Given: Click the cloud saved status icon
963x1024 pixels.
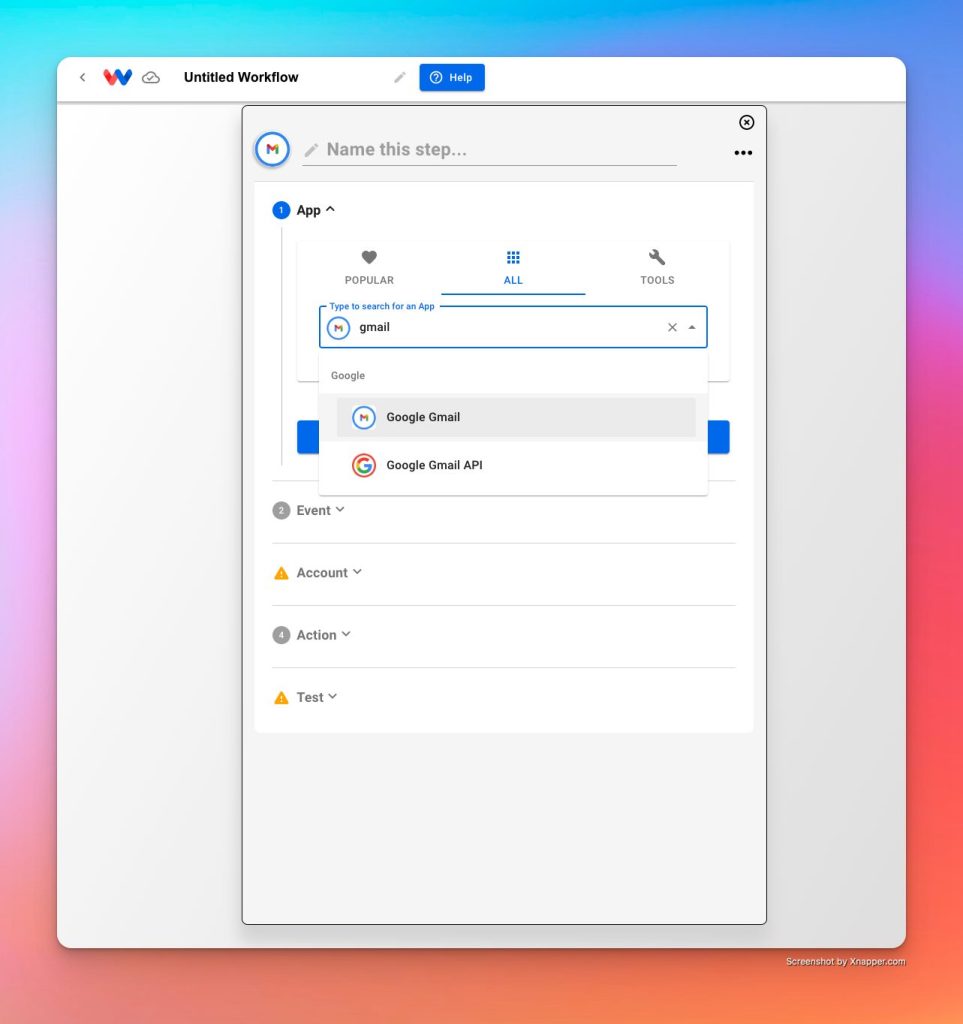Looking at the screenshot, I should pyautogui.click(x=151, y=78).
